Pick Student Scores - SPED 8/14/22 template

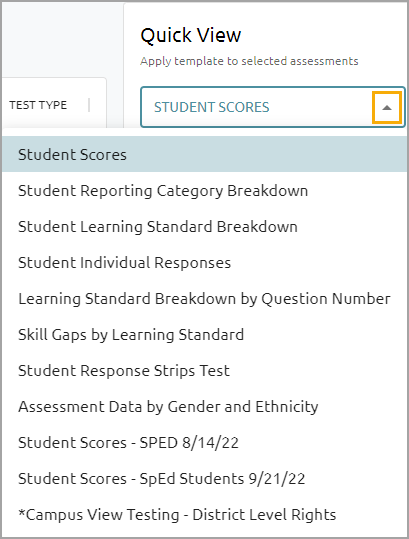[204, 442]
